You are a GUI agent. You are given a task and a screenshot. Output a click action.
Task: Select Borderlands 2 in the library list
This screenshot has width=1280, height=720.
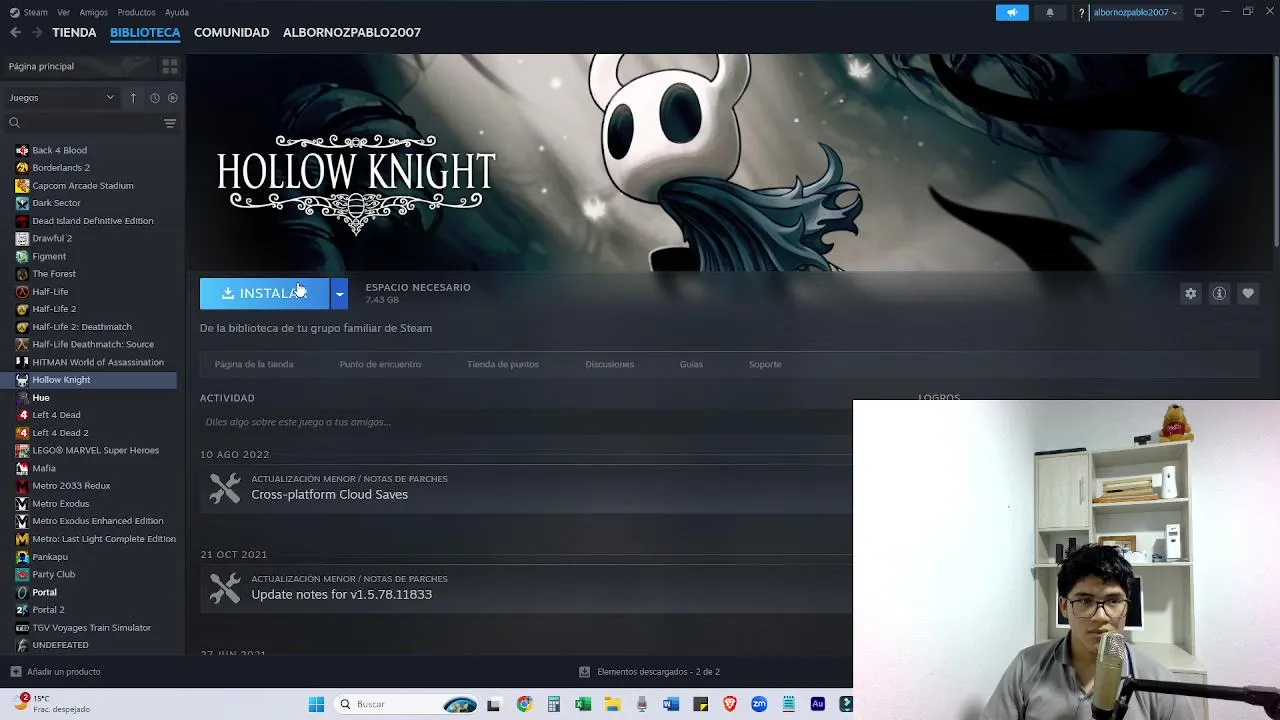tap(61, 168)
